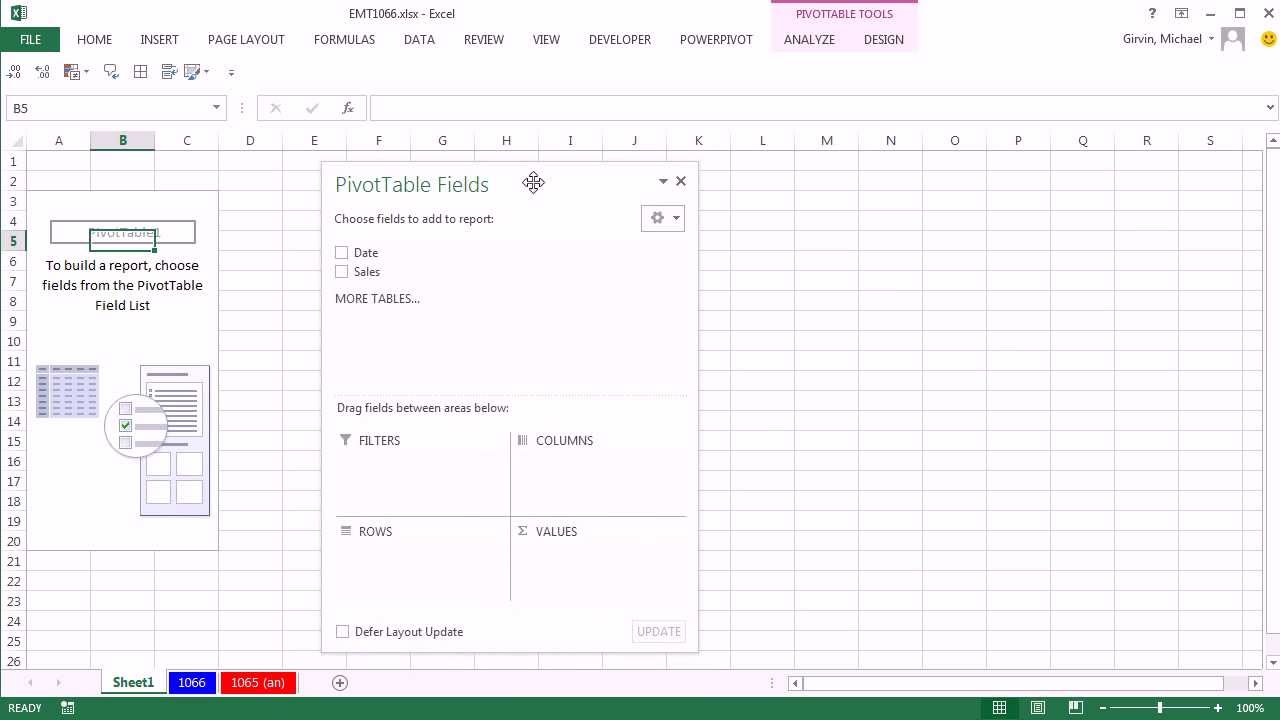The image size is (1280, 720).
Task: Click the Cancel X icon in formula bar
Action: pos(276,108)
